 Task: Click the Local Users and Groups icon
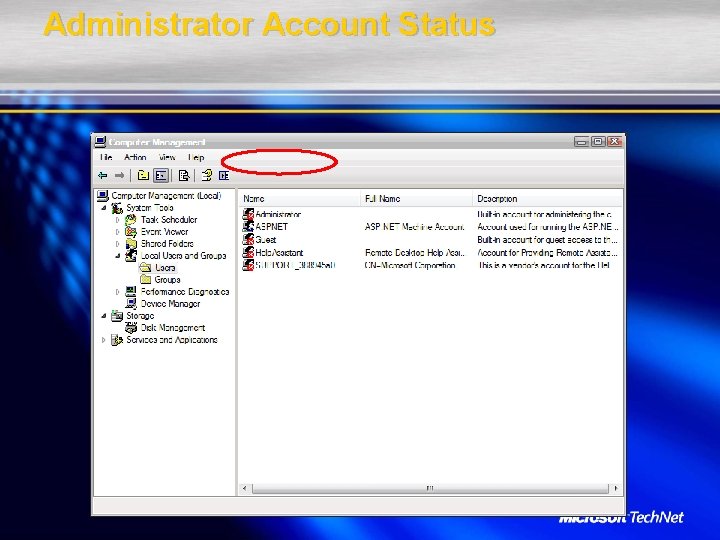[131, 255]
